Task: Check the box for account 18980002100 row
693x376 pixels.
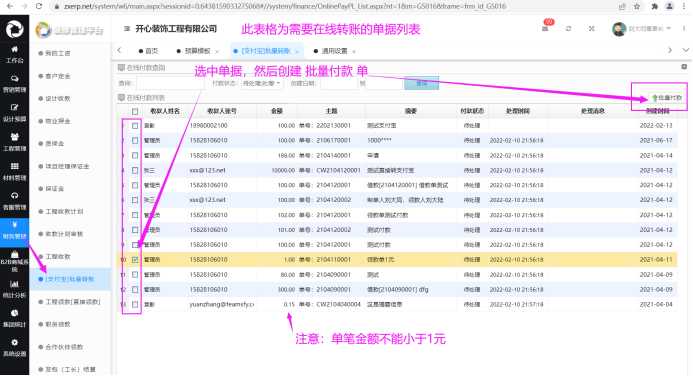Action: pos(135,126)
